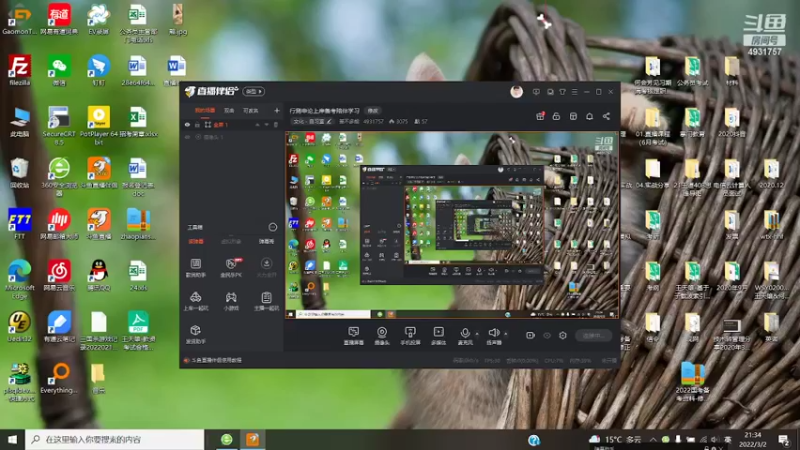The height and width of the screenshot is (450, 800).
Task: Edit the live category tag below the title
Action: click(312, 121)
